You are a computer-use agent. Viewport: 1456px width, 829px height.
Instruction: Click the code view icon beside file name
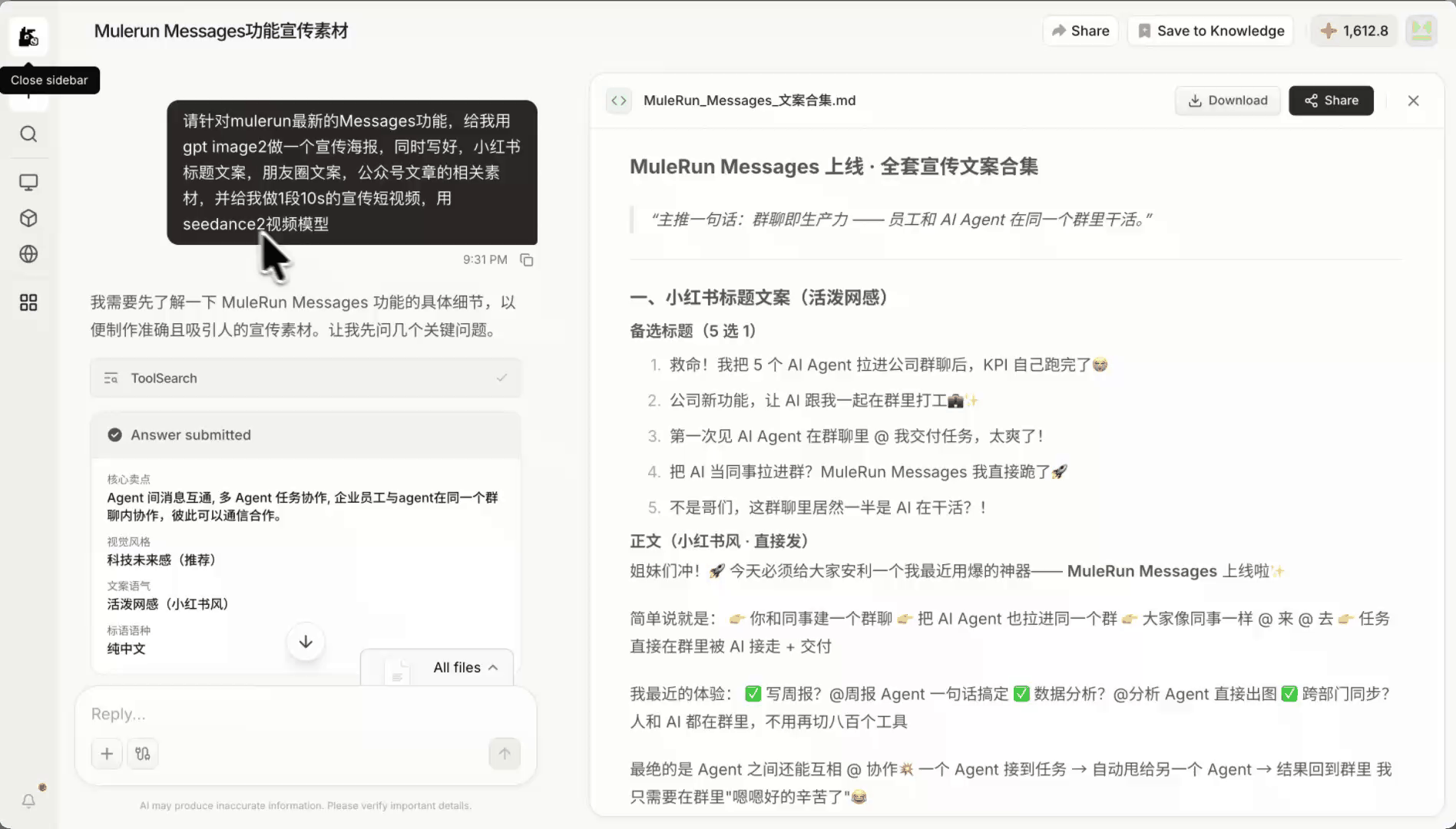pos(619,101)
